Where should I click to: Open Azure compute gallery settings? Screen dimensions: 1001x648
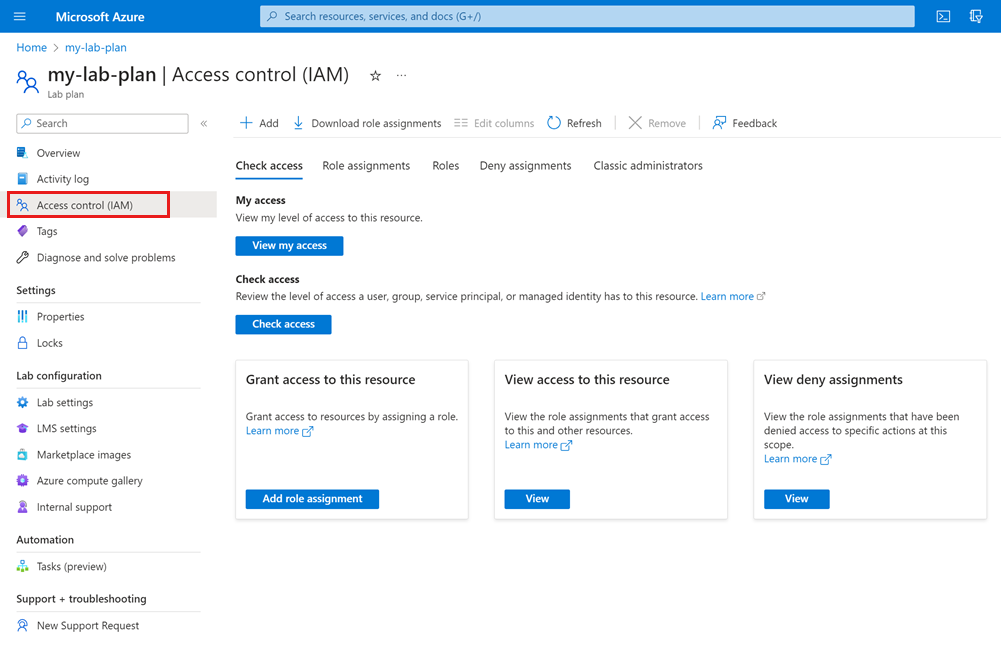click(x=82, y=480)
